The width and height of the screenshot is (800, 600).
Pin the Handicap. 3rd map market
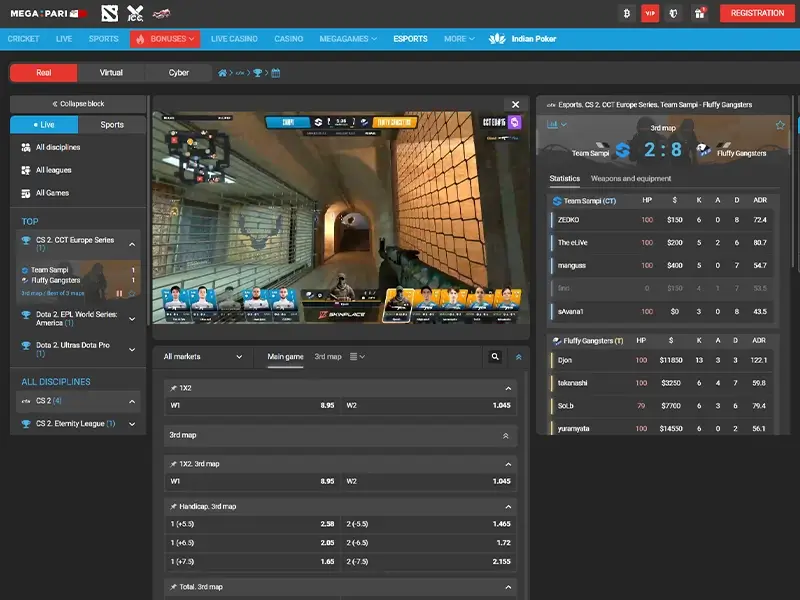173,507
